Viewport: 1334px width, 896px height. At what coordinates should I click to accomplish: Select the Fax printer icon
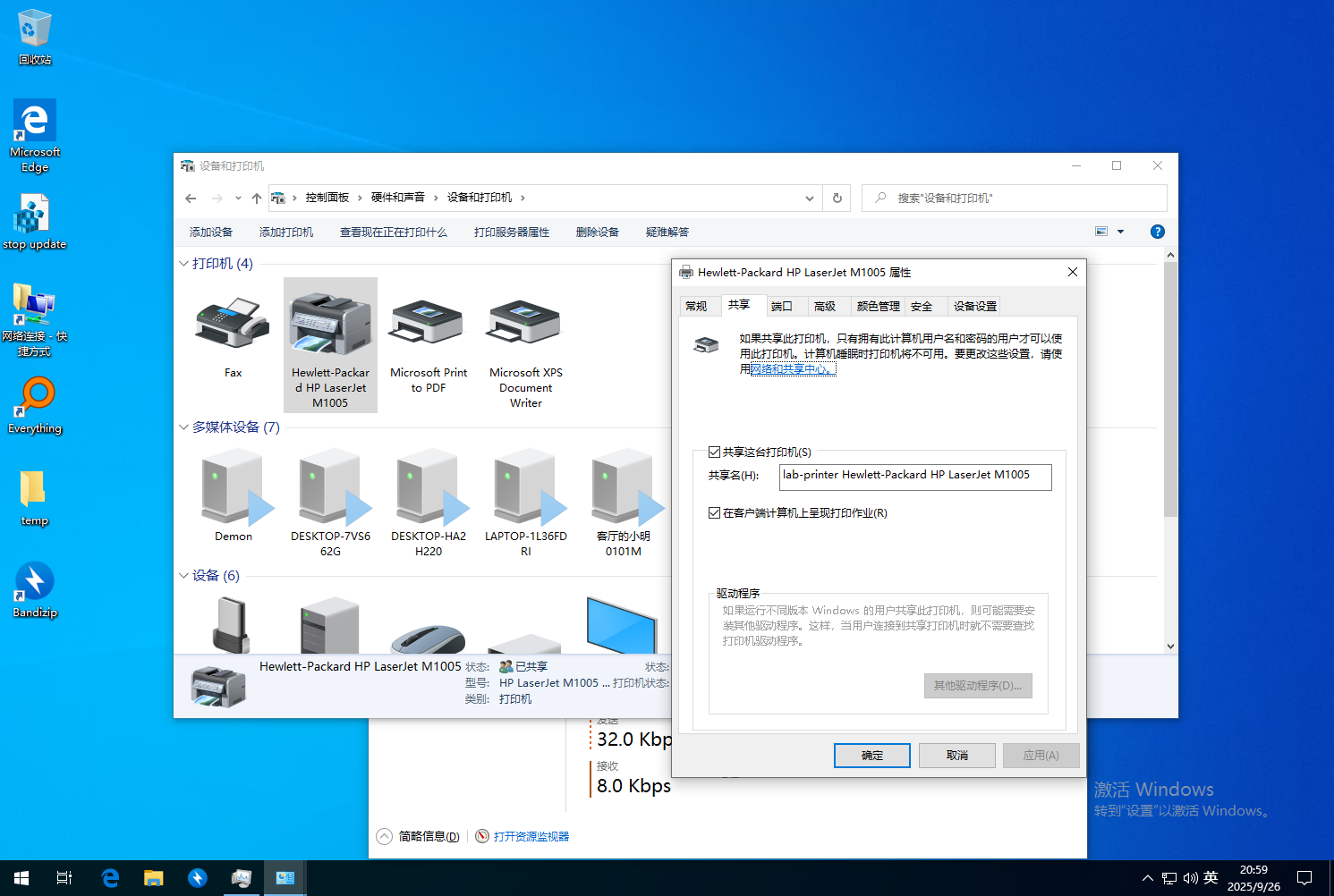(233, 326)
